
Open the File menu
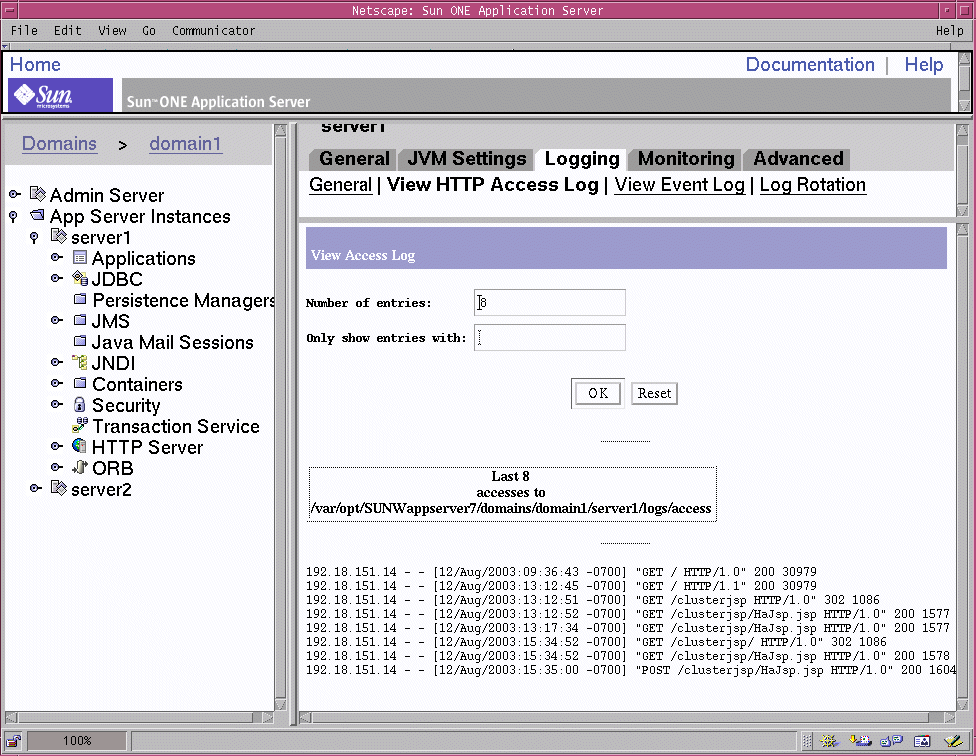24,30
